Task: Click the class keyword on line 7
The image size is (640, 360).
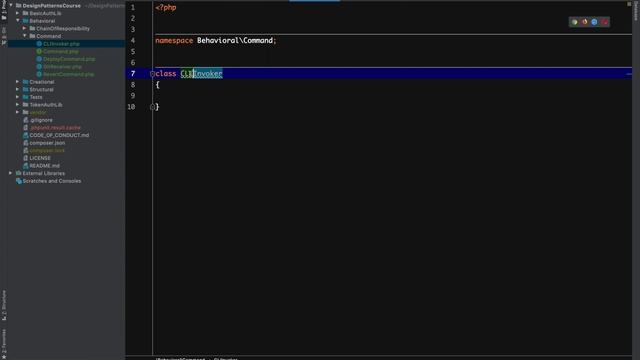Action: pos(166,73)
